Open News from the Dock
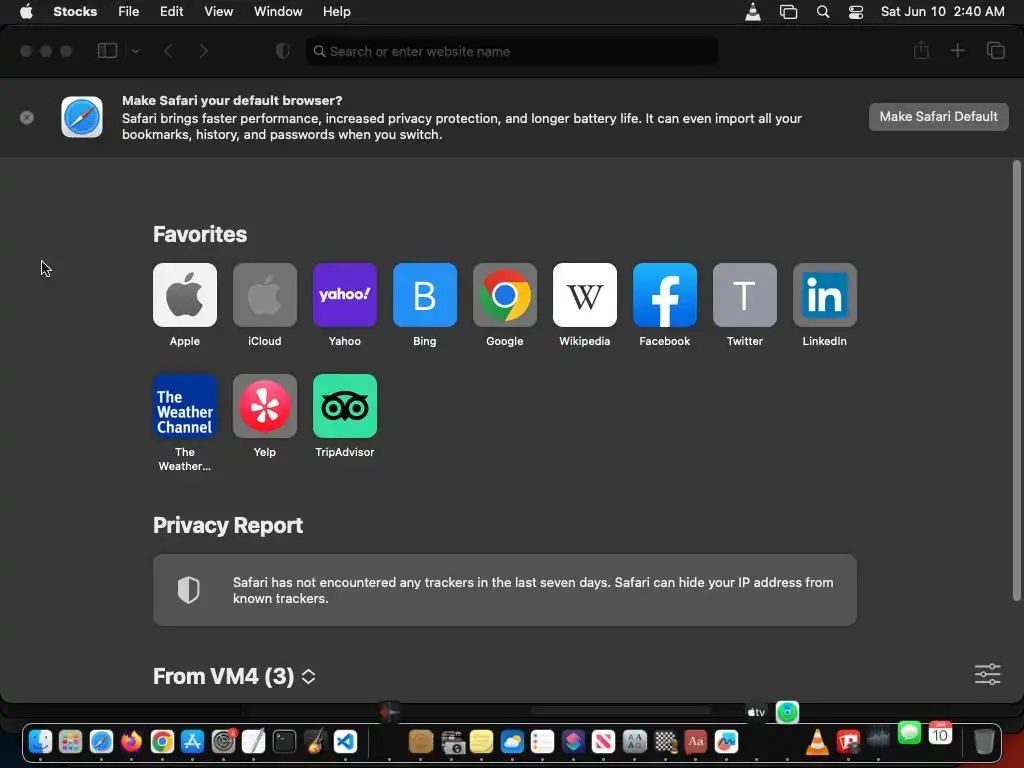Screen dimensions: 1024x768 tap(603, 742)
